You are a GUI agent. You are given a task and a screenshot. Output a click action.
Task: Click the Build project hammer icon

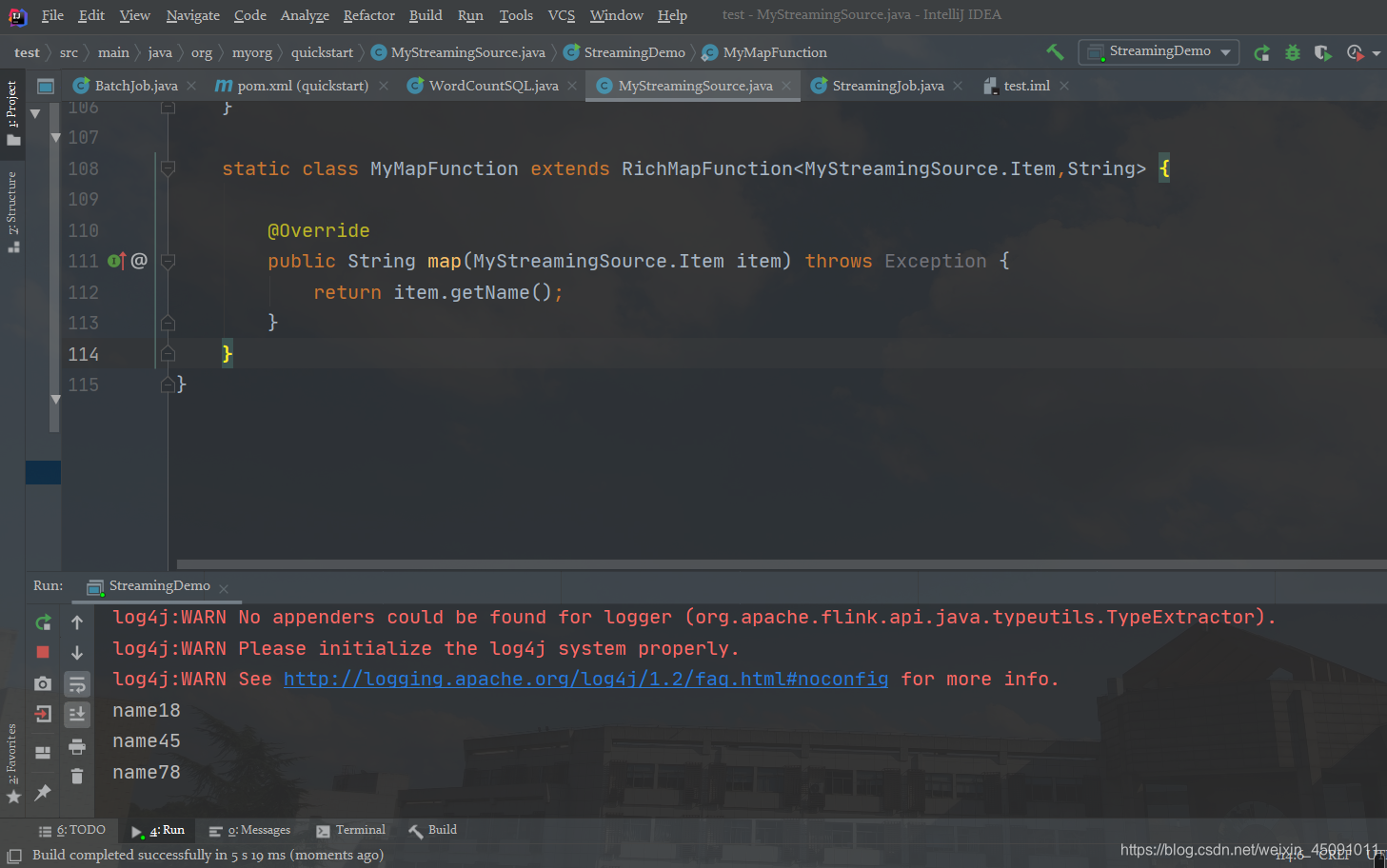coord(1055,51)
